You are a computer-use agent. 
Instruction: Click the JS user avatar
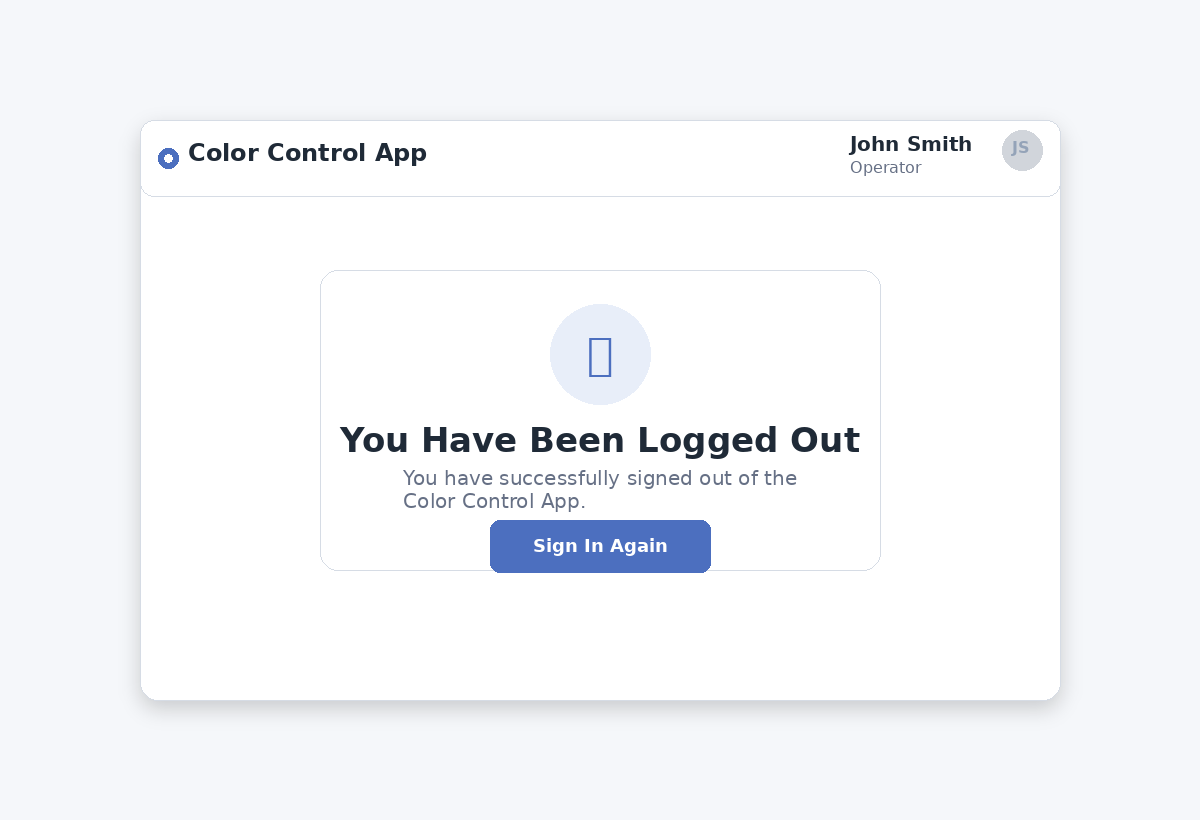(1022, 150)
